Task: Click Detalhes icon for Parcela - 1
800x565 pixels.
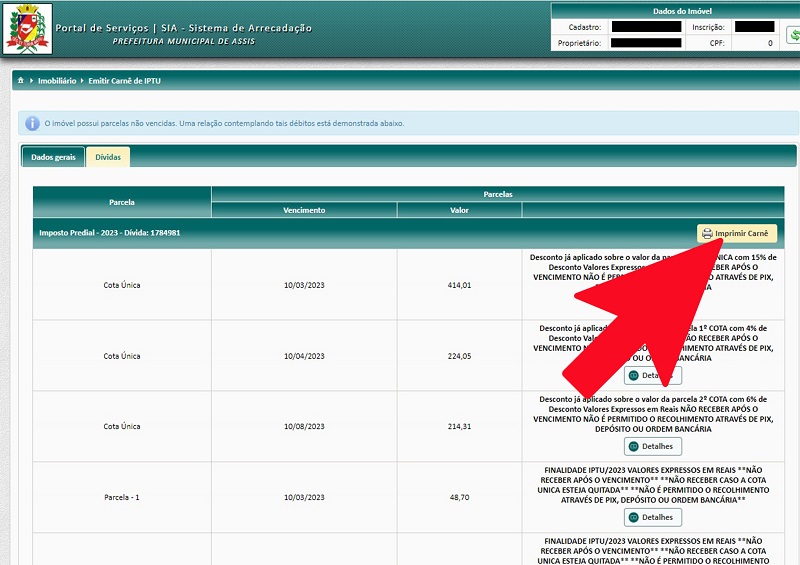Action: 634,518
